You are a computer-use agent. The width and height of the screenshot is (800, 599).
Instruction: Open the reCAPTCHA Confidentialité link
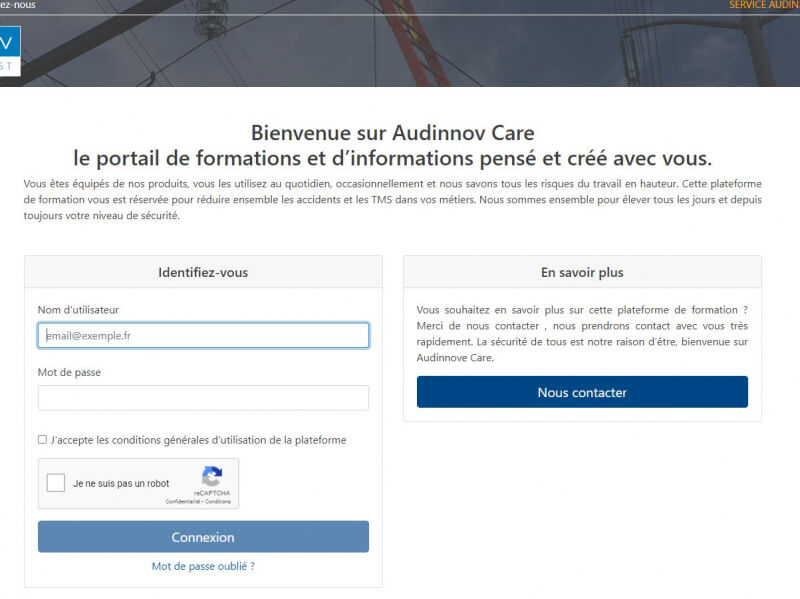point(183,502)
